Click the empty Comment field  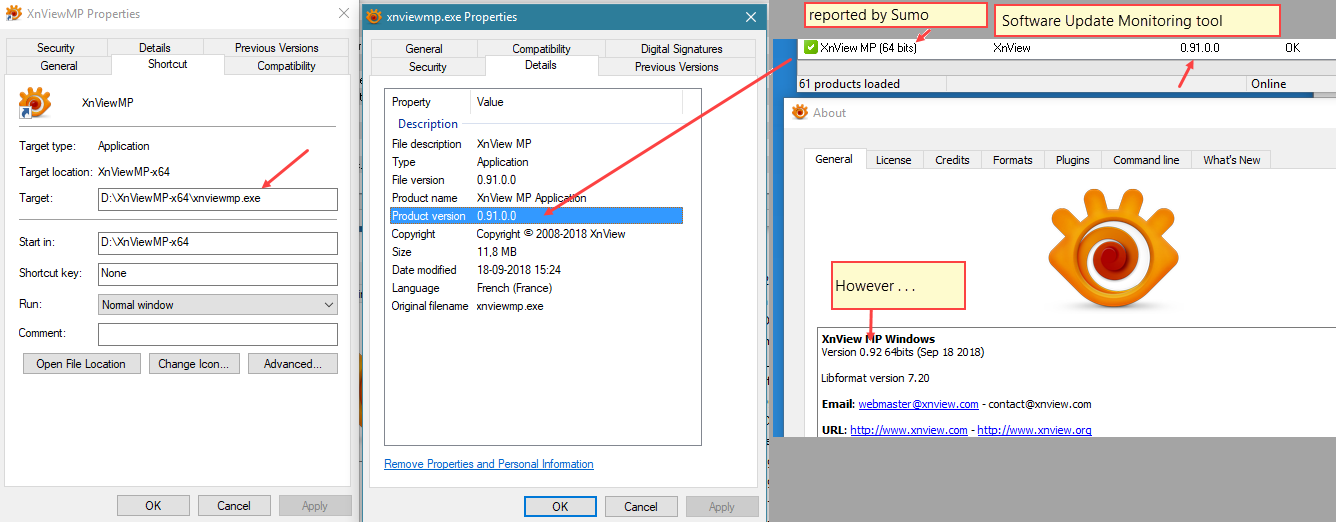218,334
